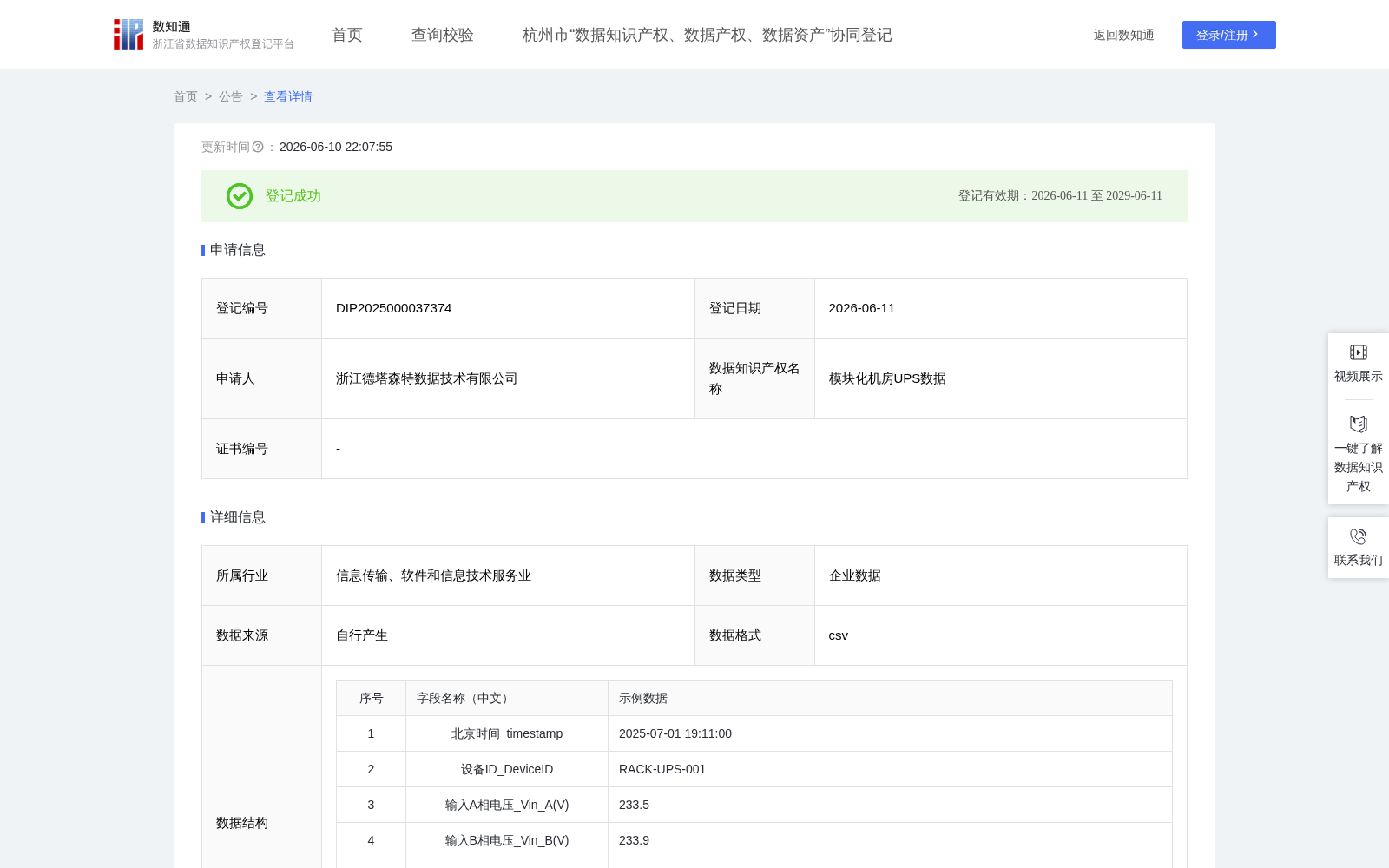1389x868 pixels.
Task: Click field name 北京时间_timestamp
Action: click(507, 733)
